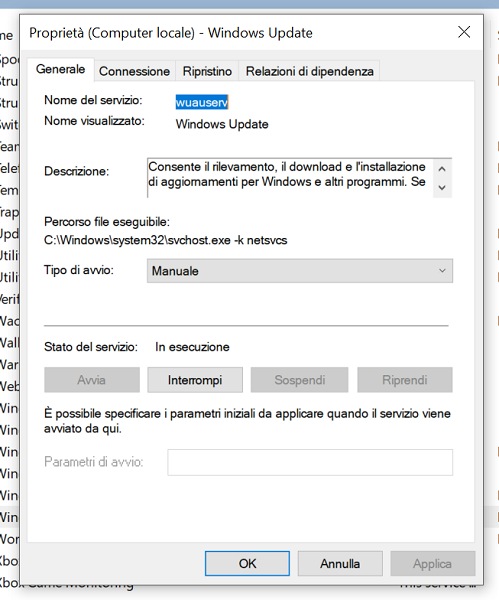The height and width of the screenshot is (600, 499).
Task: Expand the Tipo di avvio dropdown
Action: pos(300,271)
